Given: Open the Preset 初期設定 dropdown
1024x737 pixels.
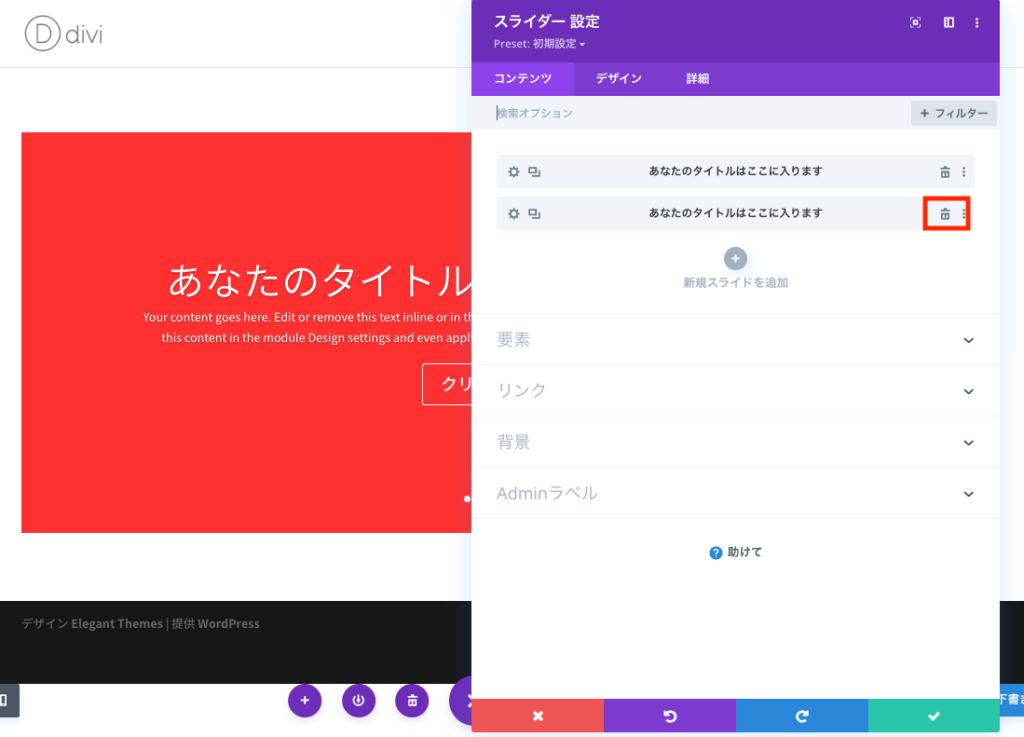Looking at the screenshot, I should pos(540,44).
